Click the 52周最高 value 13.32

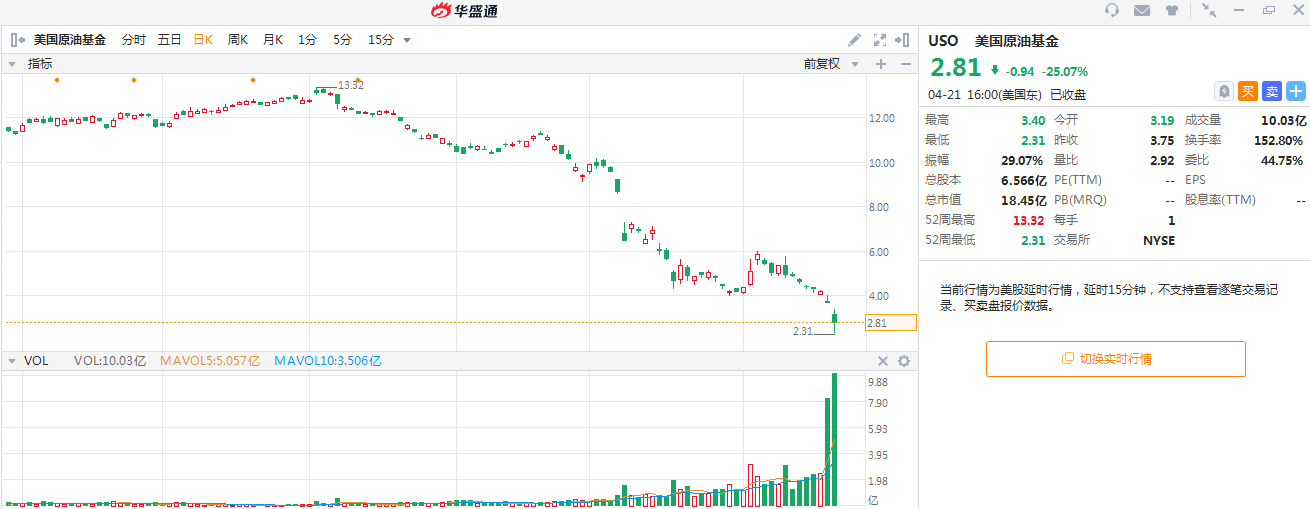click(1030, 220)
